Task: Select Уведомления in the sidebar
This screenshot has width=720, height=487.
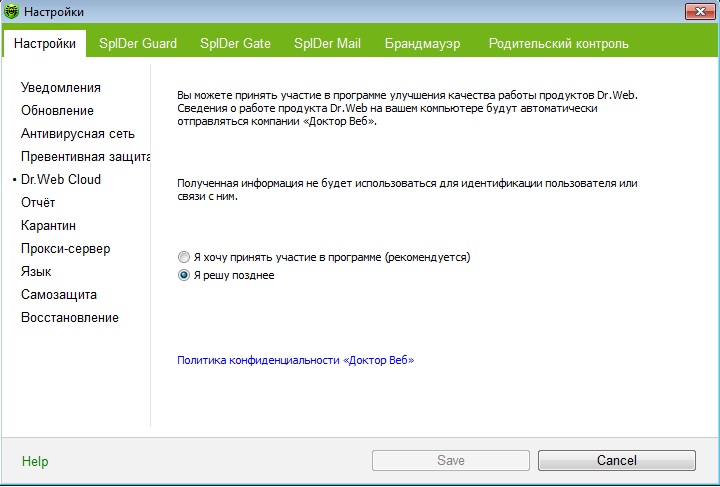Action: (61, 88)
